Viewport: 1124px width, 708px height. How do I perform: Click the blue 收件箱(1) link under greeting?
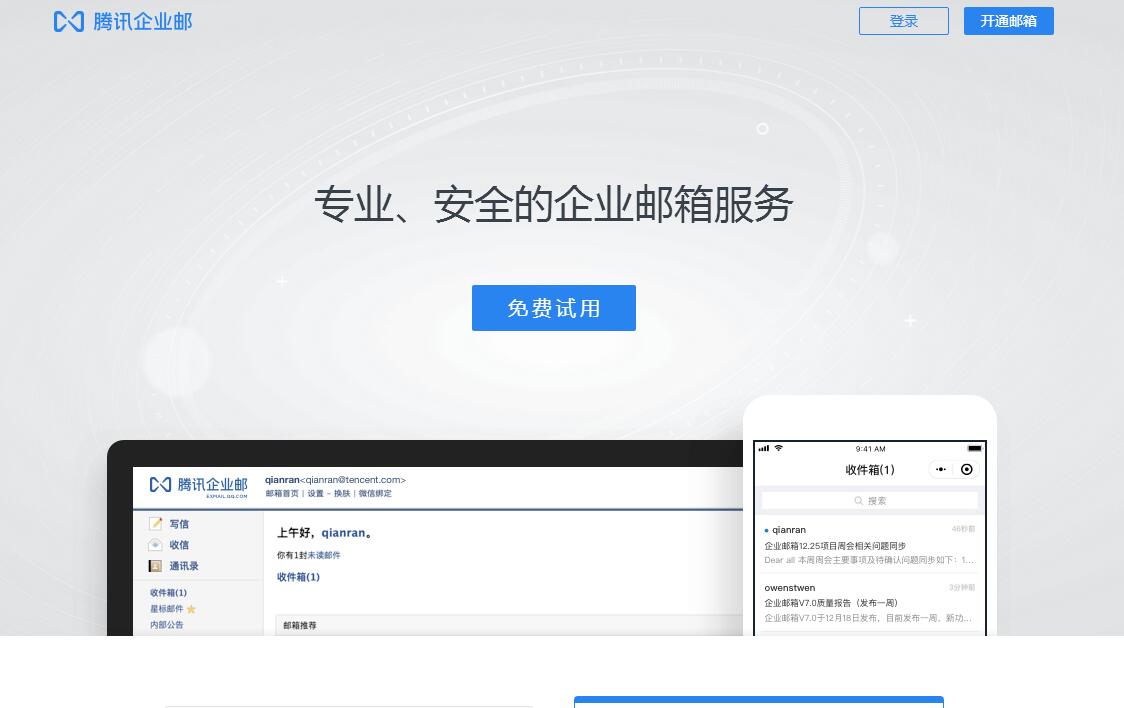tap(298, 577)
